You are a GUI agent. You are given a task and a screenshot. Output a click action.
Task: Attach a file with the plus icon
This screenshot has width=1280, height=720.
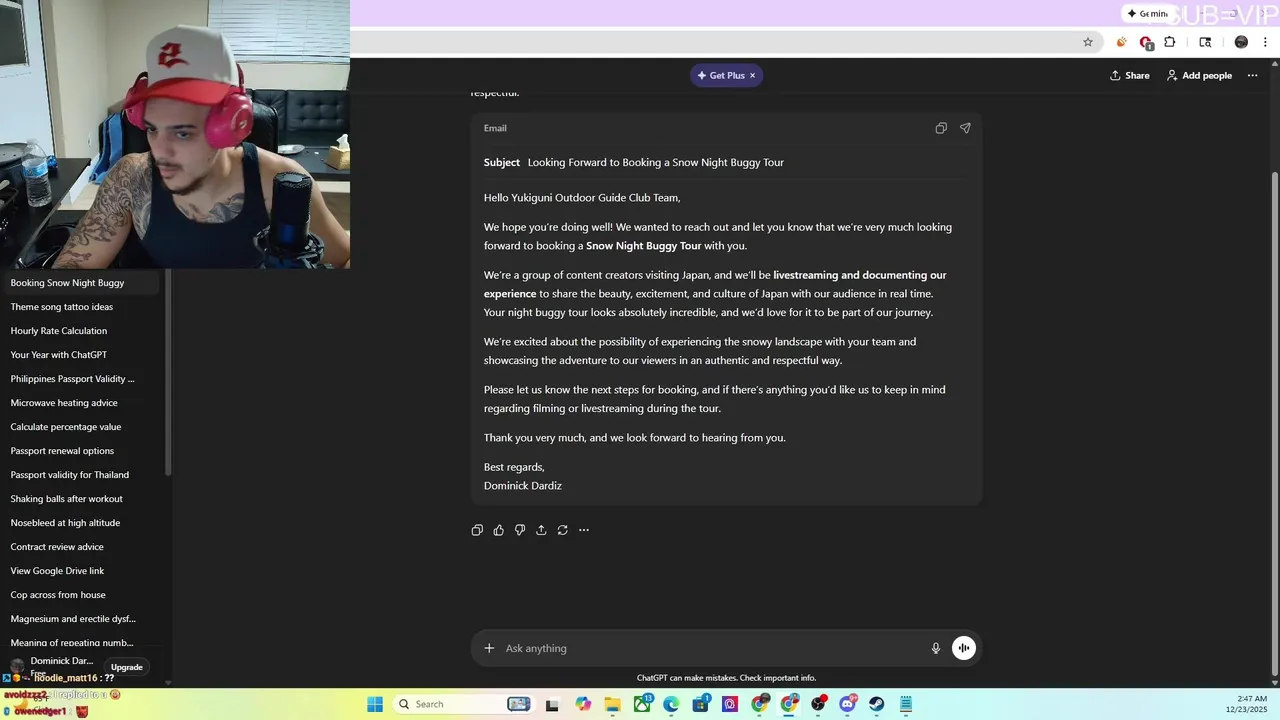[x=489, y=648]
